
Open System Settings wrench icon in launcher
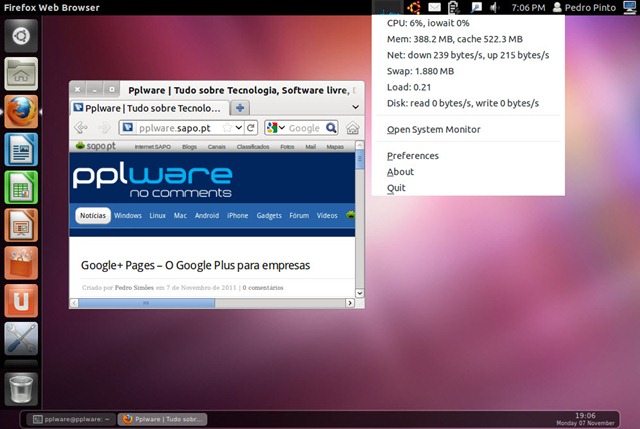[21, 339]
